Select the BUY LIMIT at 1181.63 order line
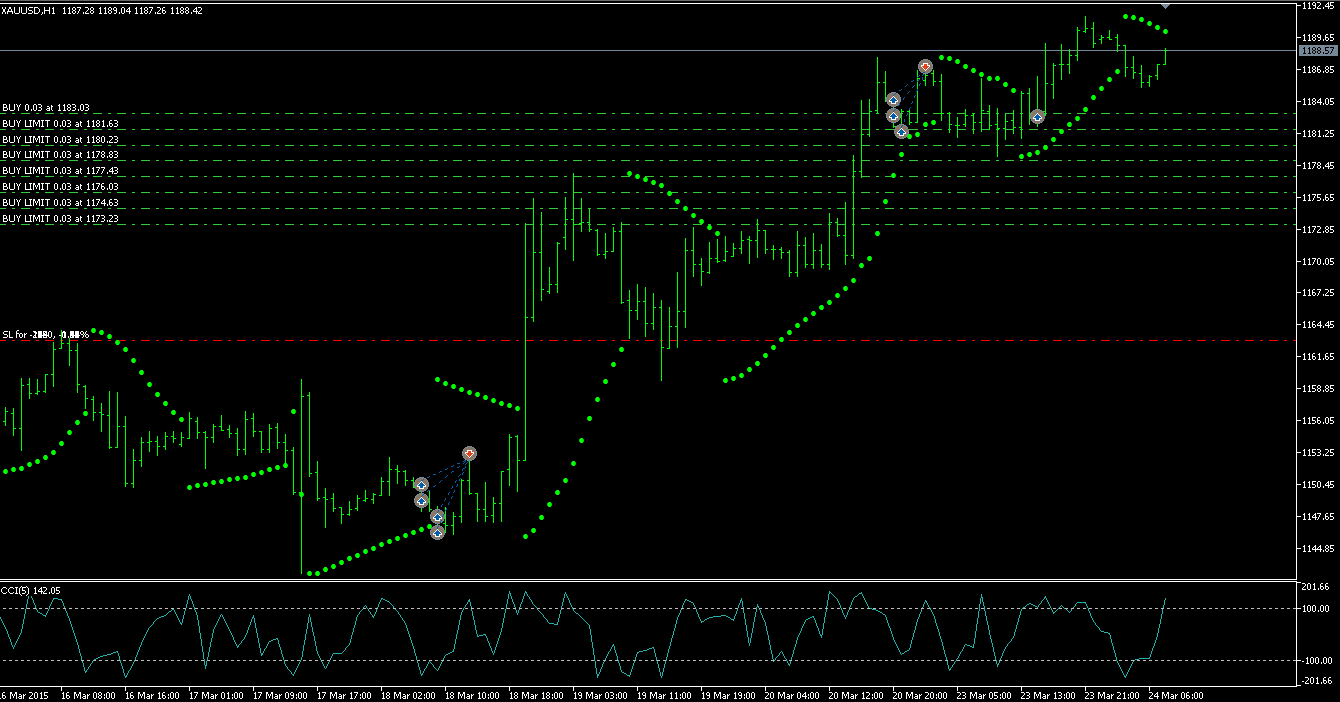The width and height of the screenshot is (1340, 702). [60, 123]
